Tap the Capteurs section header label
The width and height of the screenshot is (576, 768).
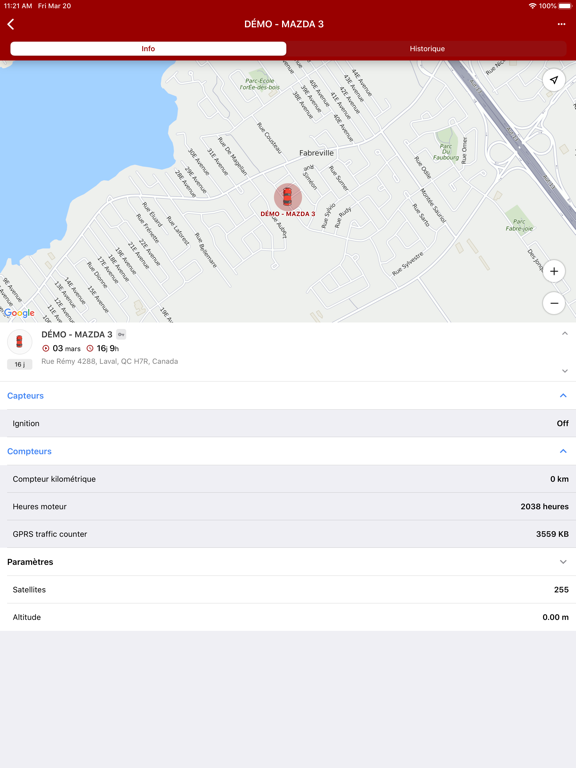25,396
